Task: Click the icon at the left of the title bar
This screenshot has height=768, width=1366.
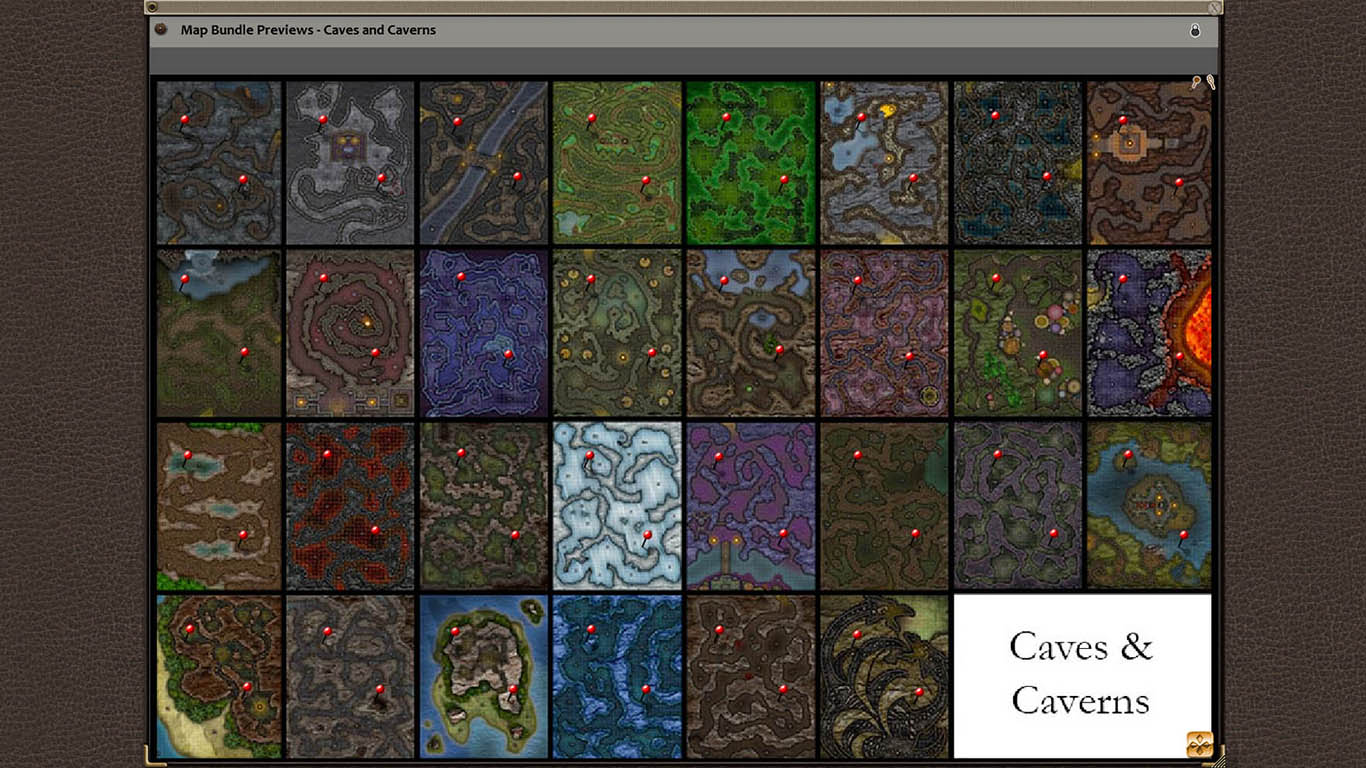Action: coord(160,30)
